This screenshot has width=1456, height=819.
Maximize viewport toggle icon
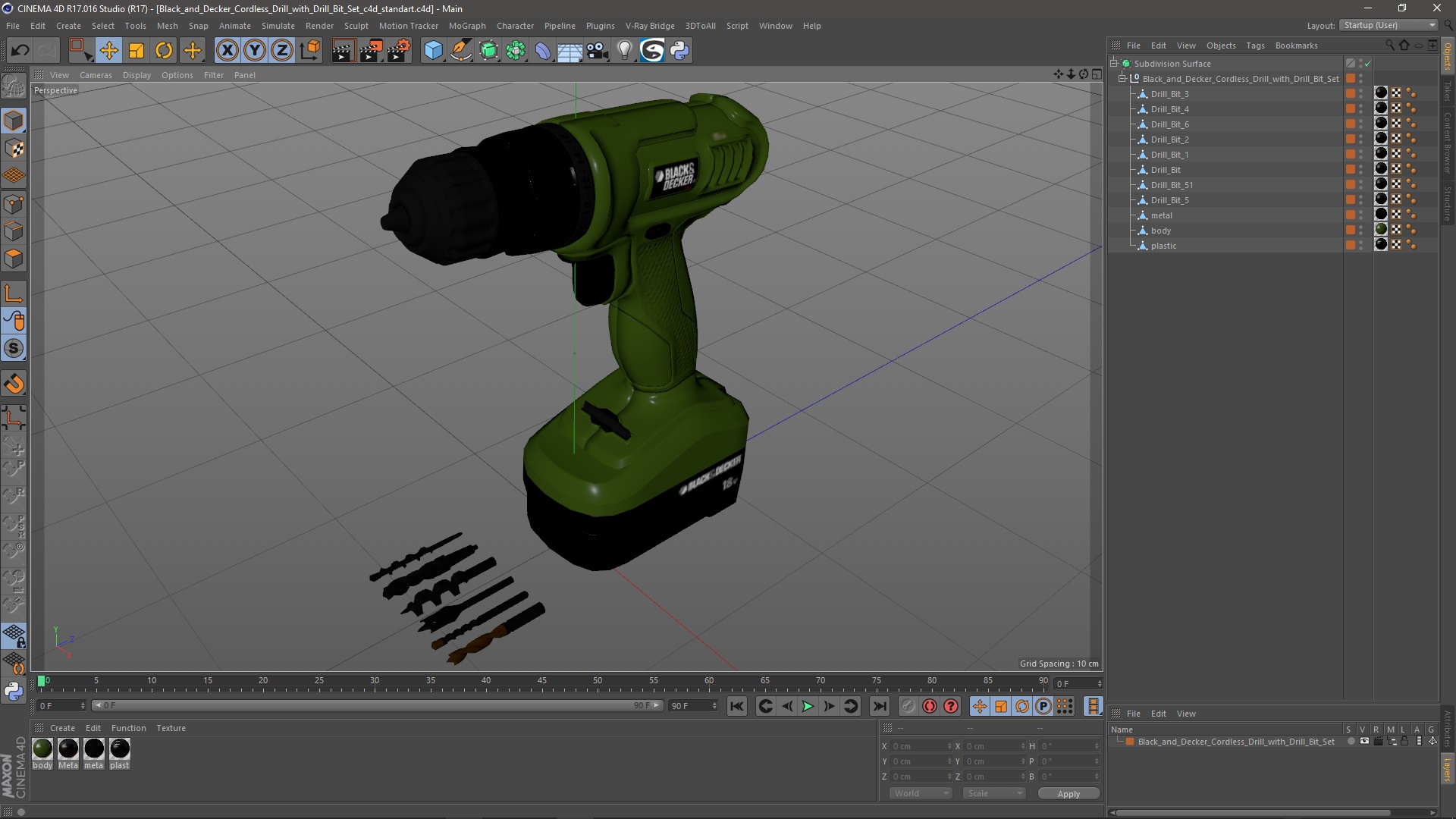click(x=1097, y=74)
